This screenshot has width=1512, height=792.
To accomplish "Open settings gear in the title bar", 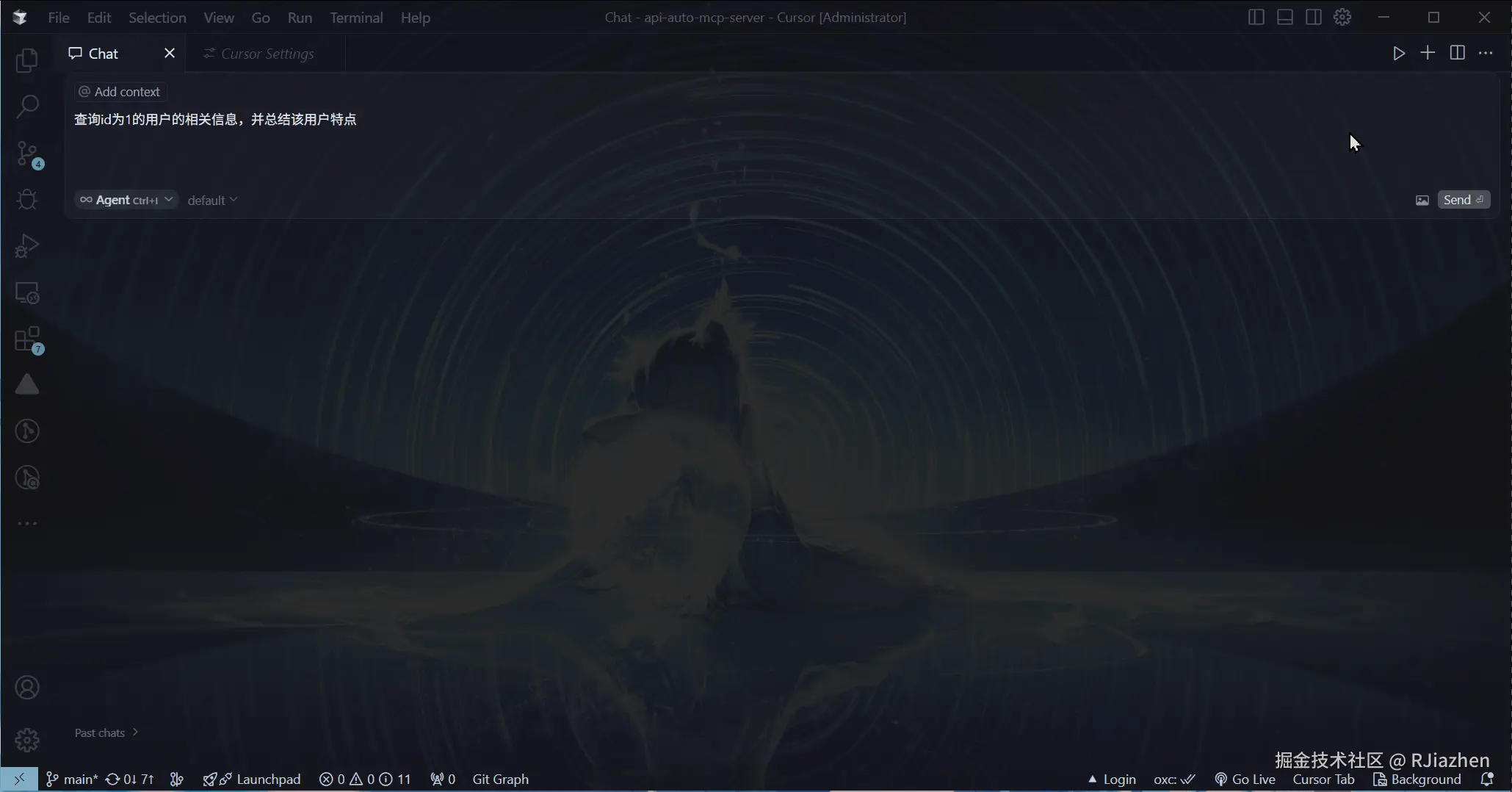I will [1342, 17].
